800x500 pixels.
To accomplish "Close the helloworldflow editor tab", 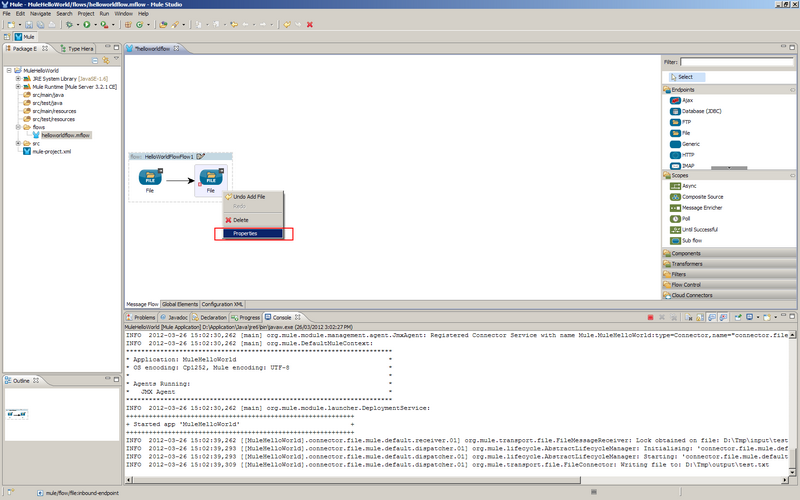I will 177,48.
